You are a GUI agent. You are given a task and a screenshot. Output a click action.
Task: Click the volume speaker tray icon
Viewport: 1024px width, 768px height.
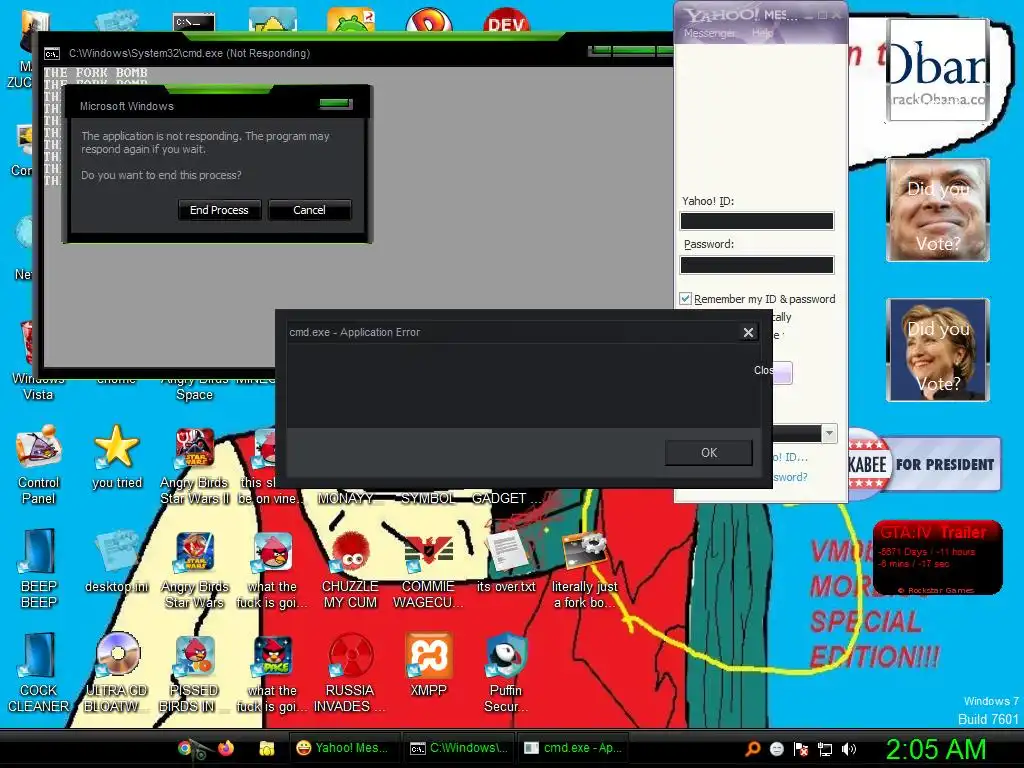pos(849,748)
